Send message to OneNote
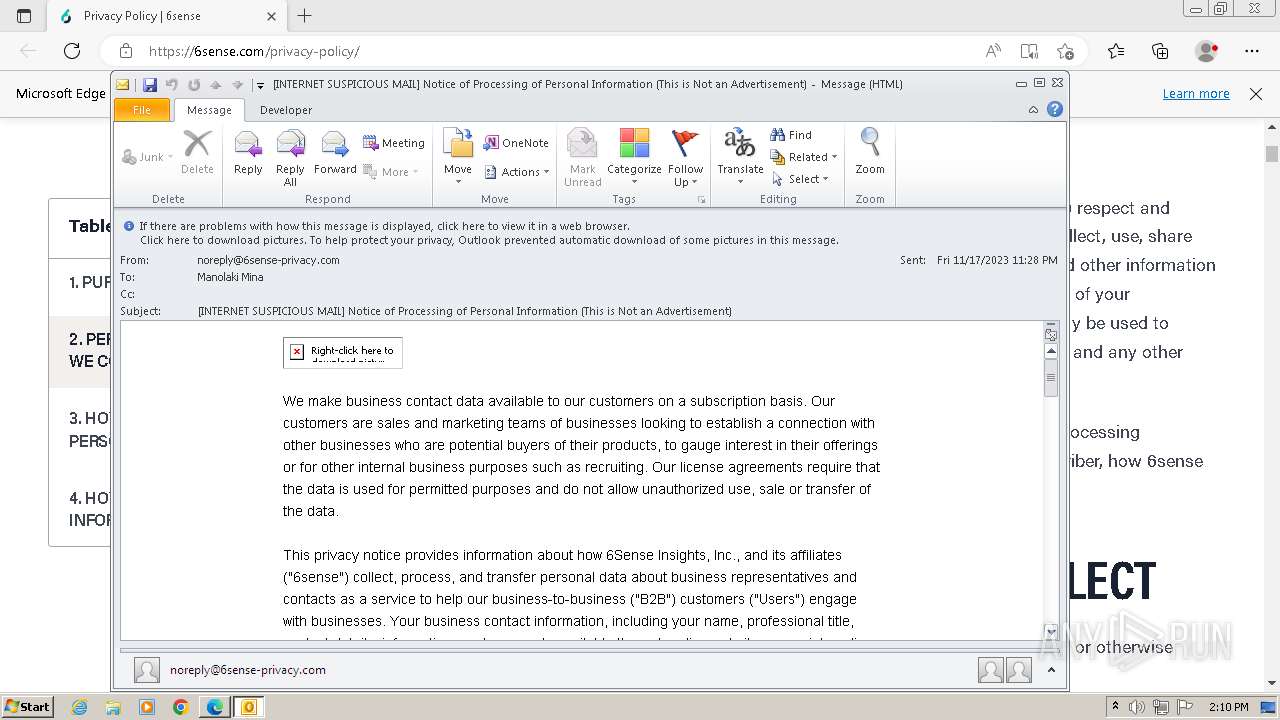The width and height of the screenshot is (1280, 720). click(516, 143)
